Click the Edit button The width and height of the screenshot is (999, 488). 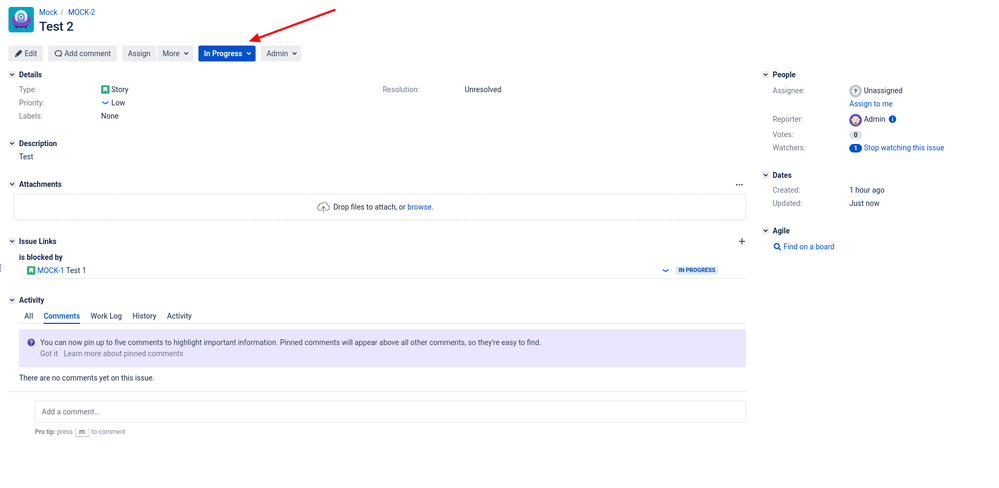26,54
